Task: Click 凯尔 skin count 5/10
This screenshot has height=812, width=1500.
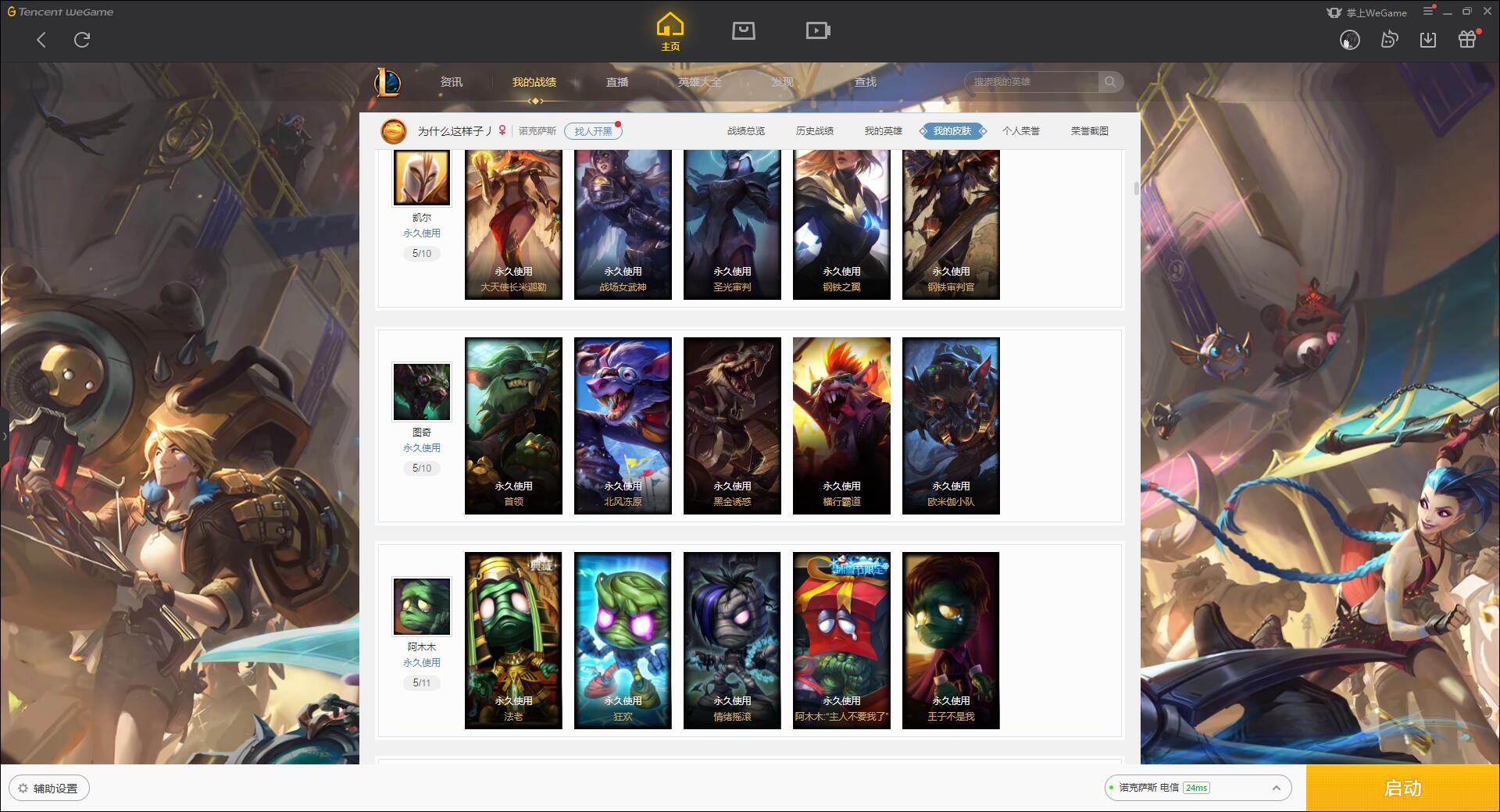Action: point(422,254)
